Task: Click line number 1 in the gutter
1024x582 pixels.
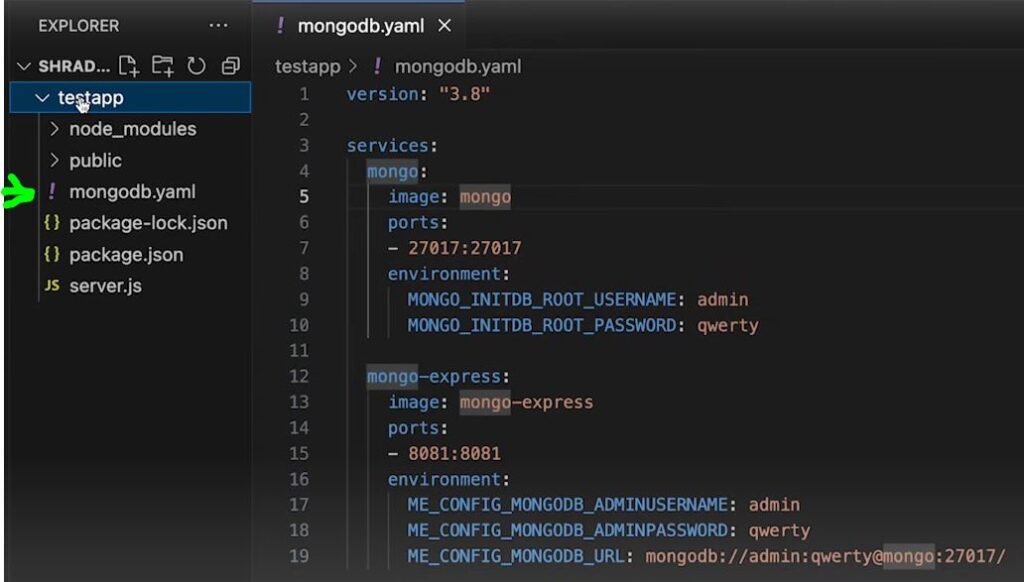Action: [x=304, y=94]
